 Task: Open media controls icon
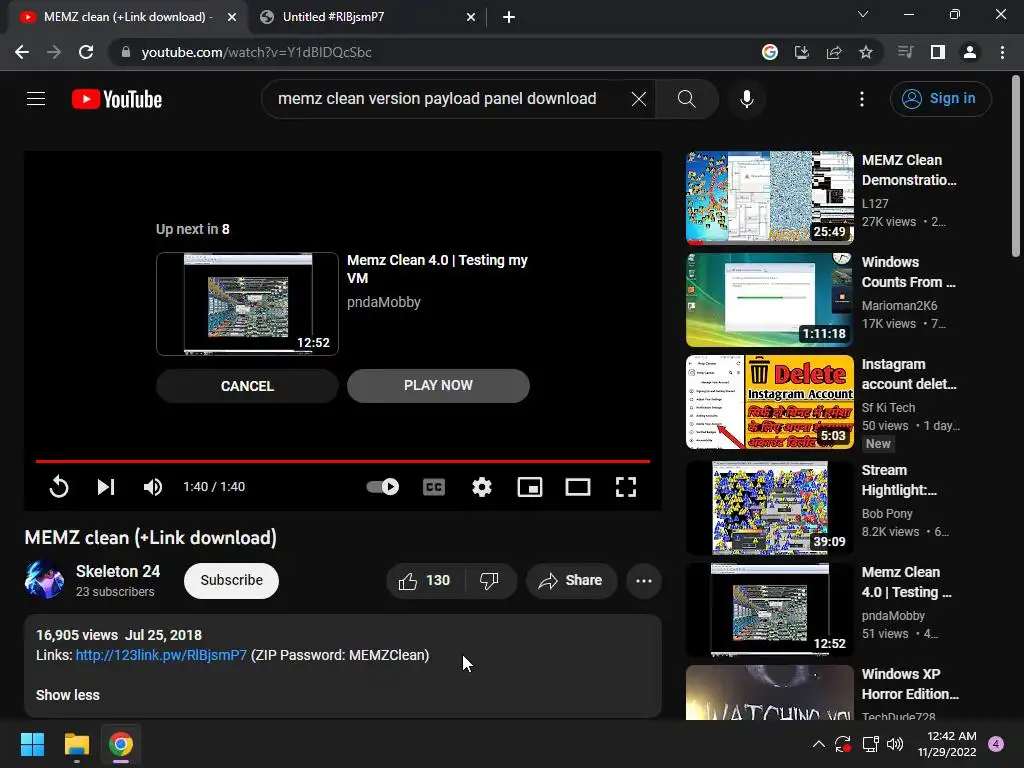click(905, 52)
